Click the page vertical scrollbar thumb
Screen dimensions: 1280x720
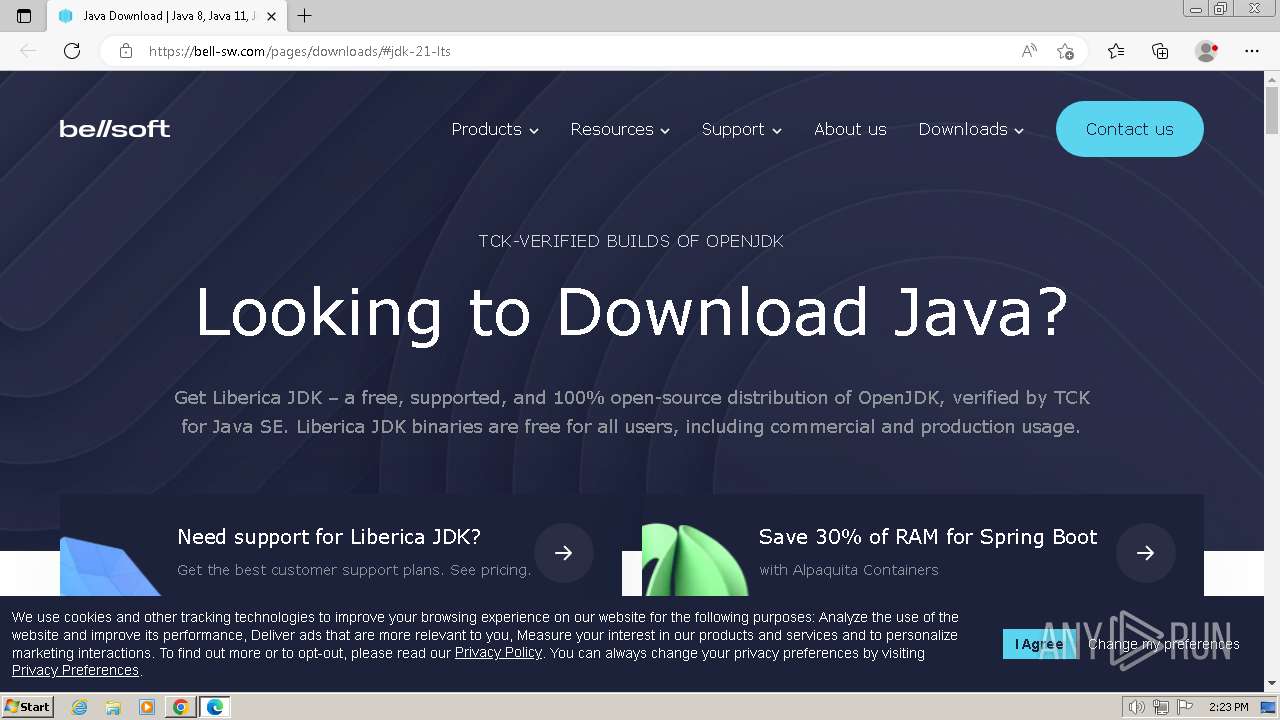click(1272, 110)
